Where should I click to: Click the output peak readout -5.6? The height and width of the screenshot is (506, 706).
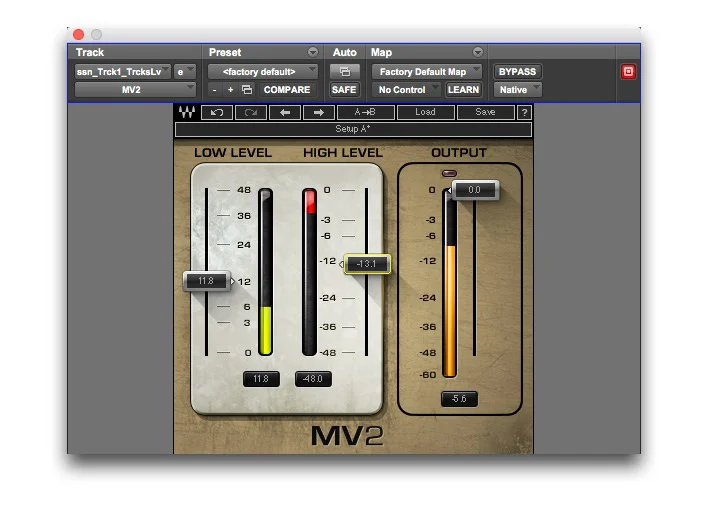click(459, 399)
